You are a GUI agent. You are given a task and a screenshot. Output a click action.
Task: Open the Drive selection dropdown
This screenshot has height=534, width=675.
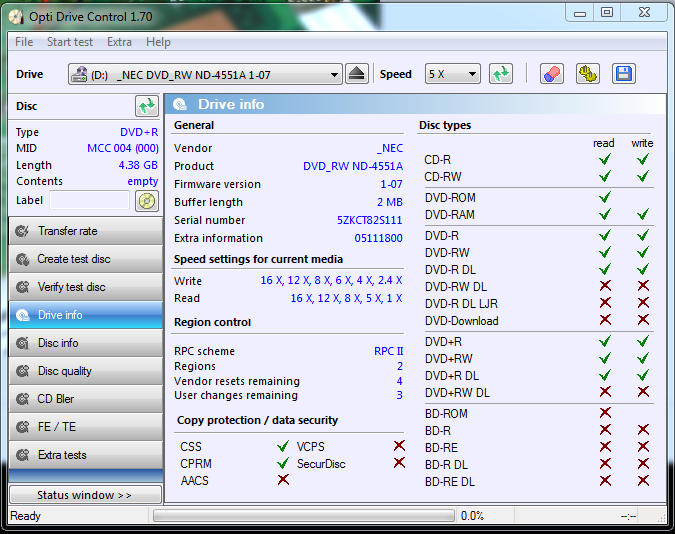click(x=205, y=74)
